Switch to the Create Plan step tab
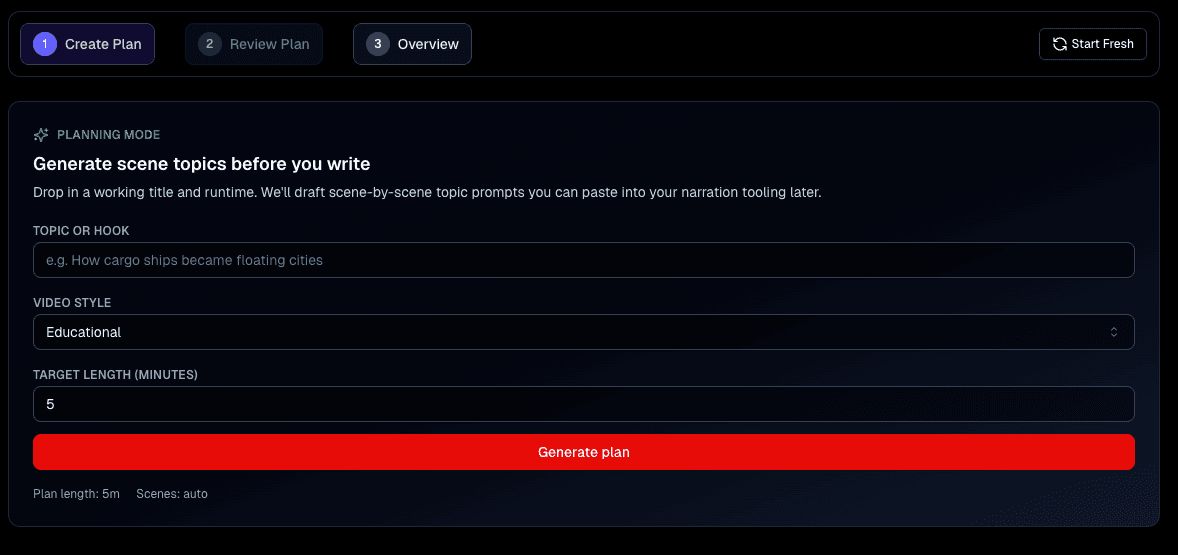Viewport: 1178px width, 555px height. click(88, 44)
